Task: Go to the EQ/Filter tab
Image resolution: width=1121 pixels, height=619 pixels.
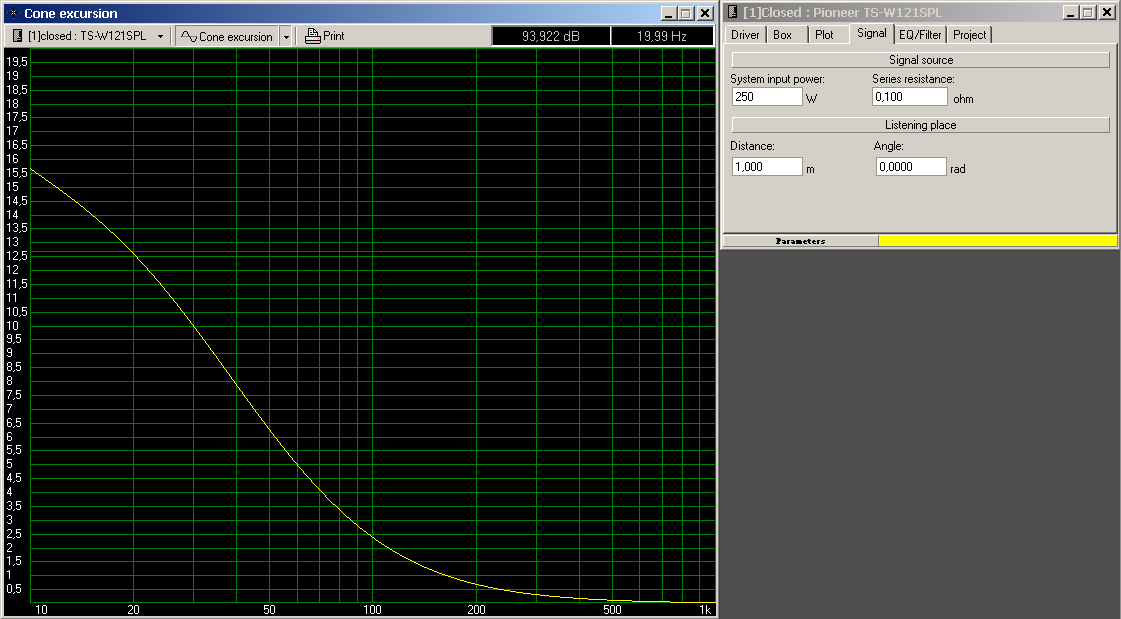Action: pos(920,35)
